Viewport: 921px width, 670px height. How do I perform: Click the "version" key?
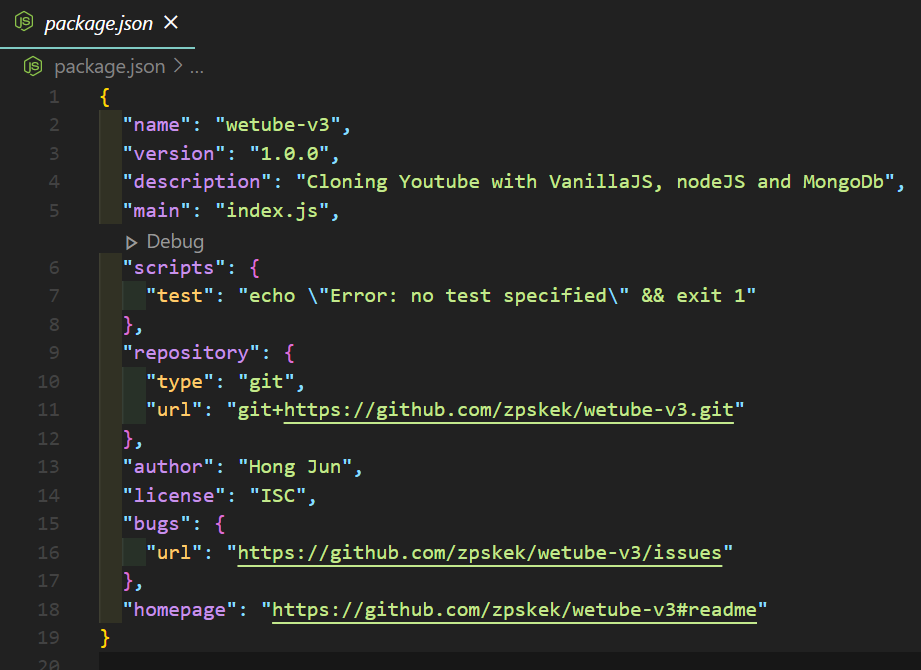click(x=174, y=154)
